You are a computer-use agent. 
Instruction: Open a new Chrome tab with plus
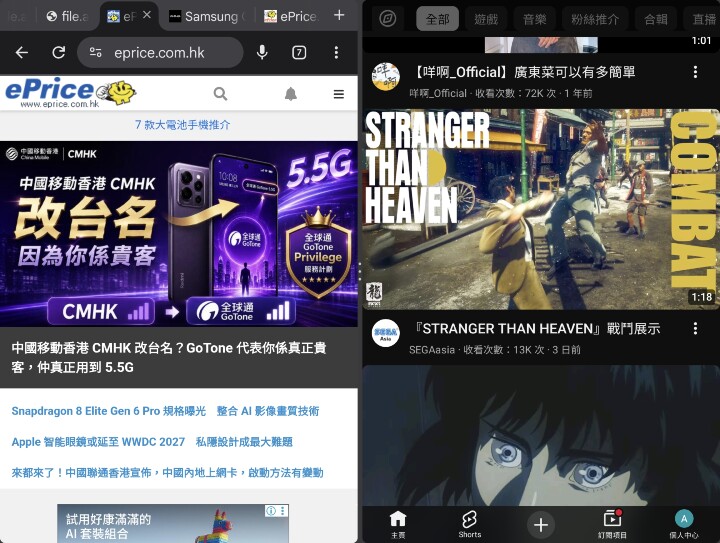[x=339, y=15]
